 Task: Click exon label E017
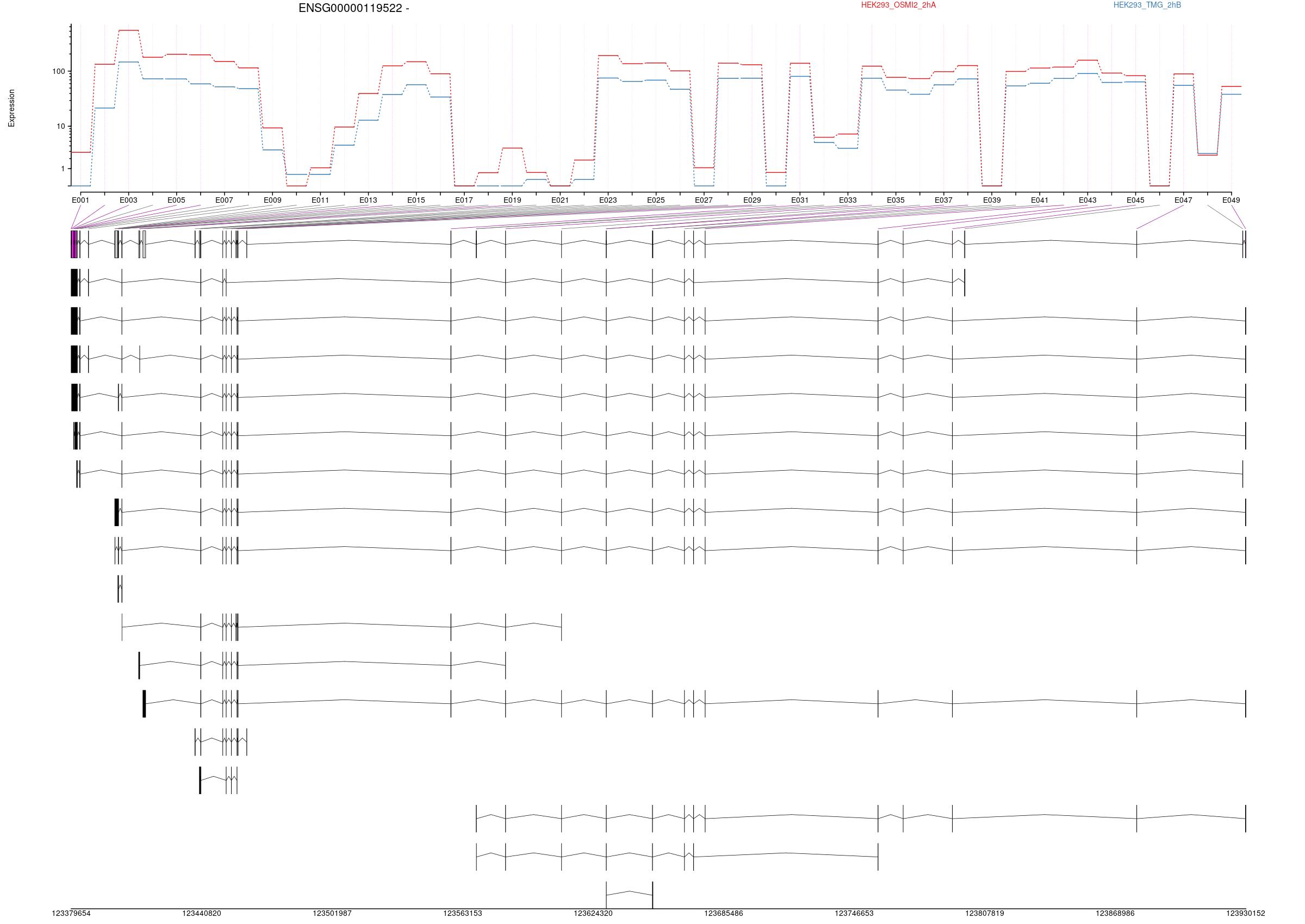464,200
